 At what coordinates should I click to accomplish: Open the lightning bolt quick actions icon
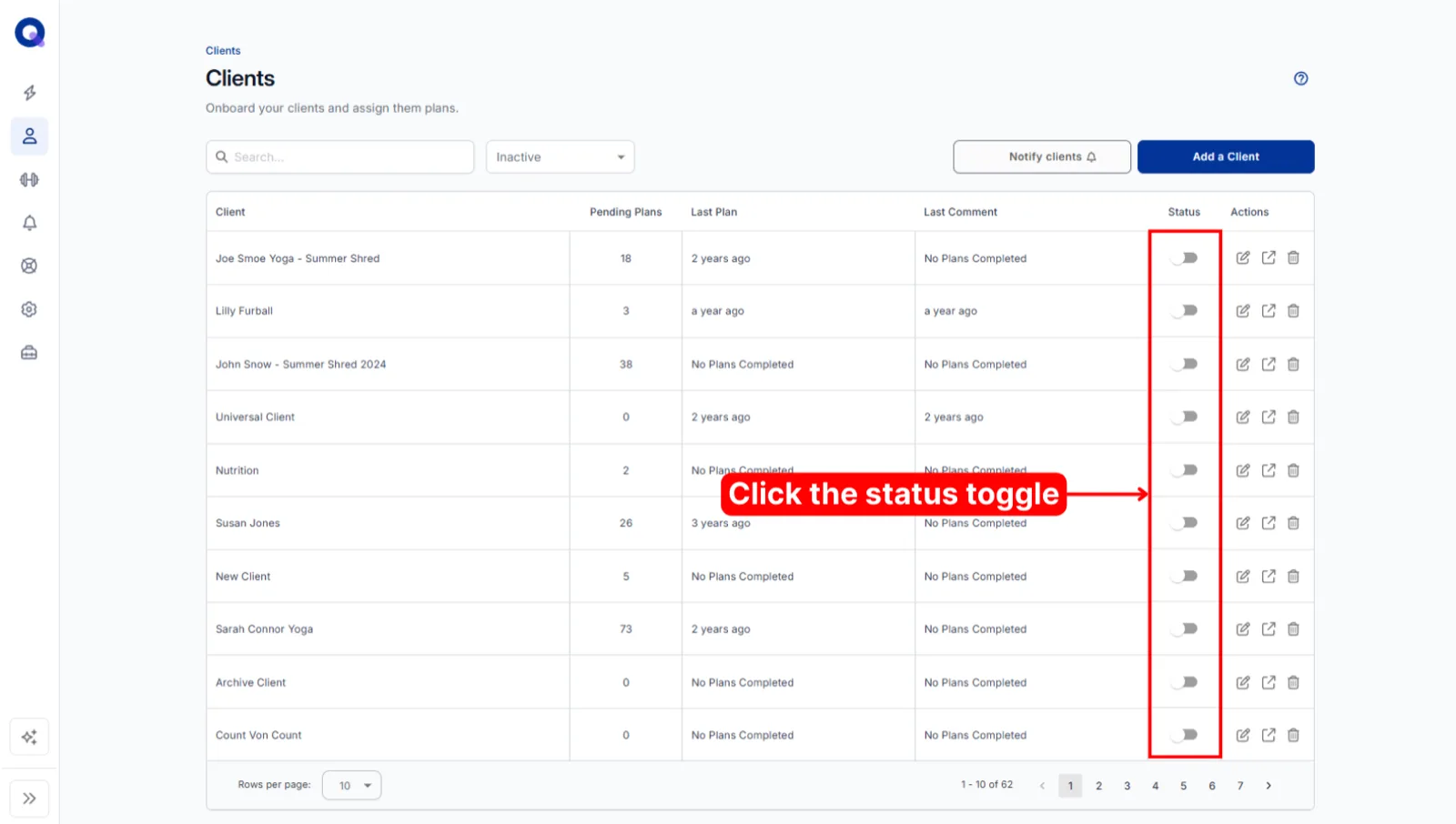pyautogui.click(x=29, y=93)
